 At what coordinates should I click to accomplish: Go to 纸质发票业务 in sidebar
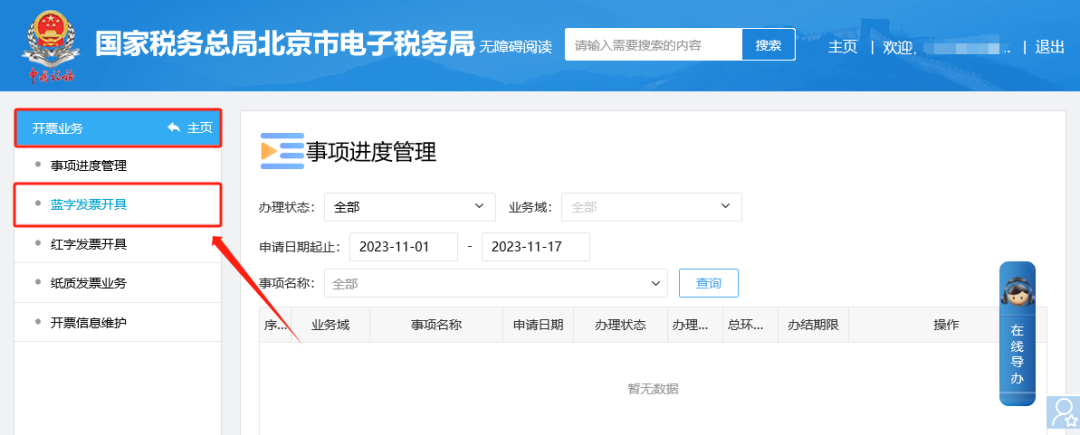coord(89,283)
